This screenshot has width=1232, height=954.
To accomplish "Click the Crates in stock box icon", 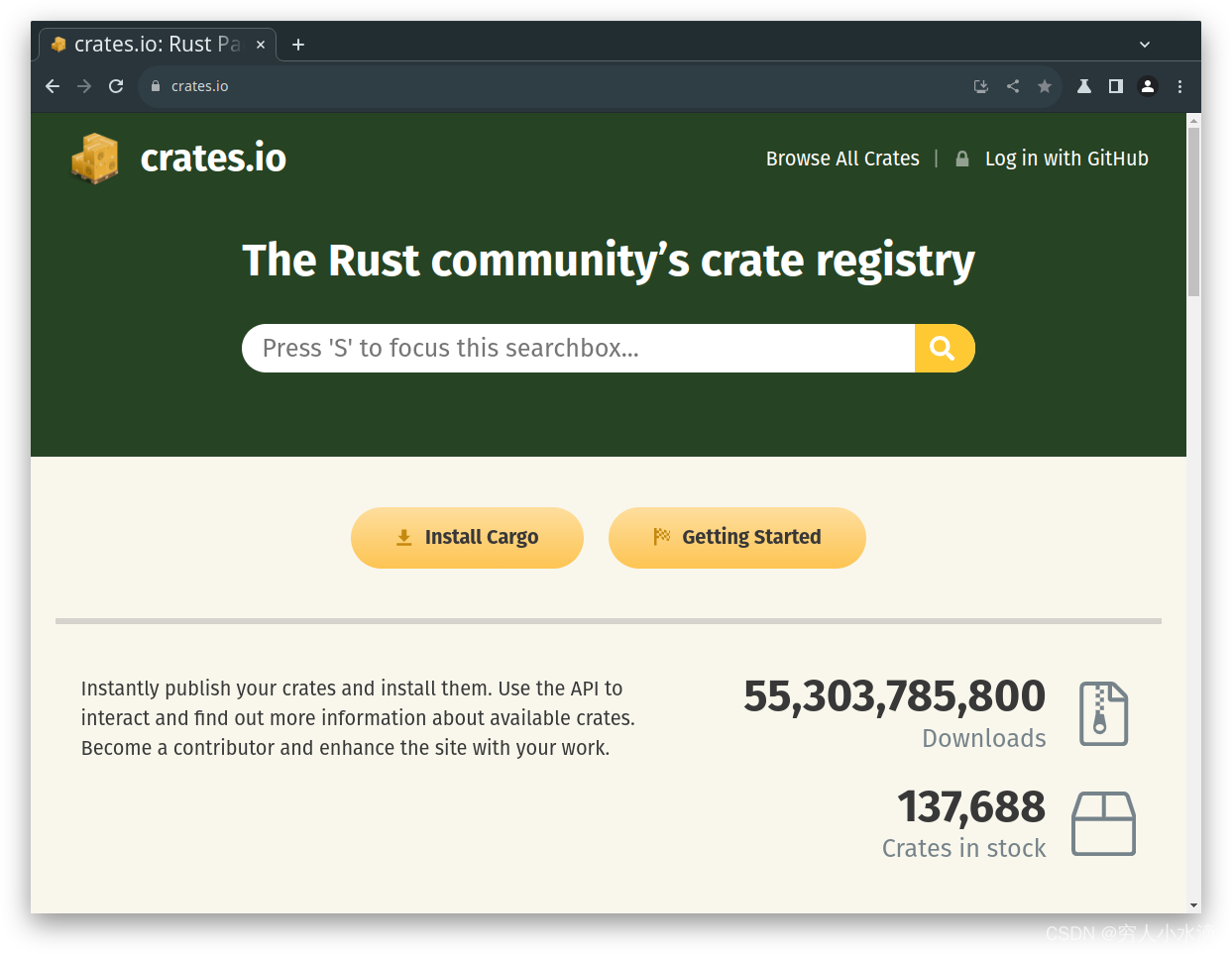I will point(1104,823).
